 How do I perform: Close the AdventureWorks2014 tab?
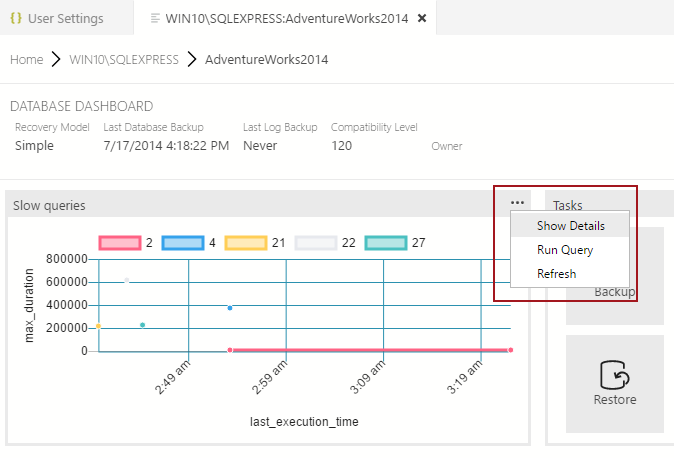[422, 18]
